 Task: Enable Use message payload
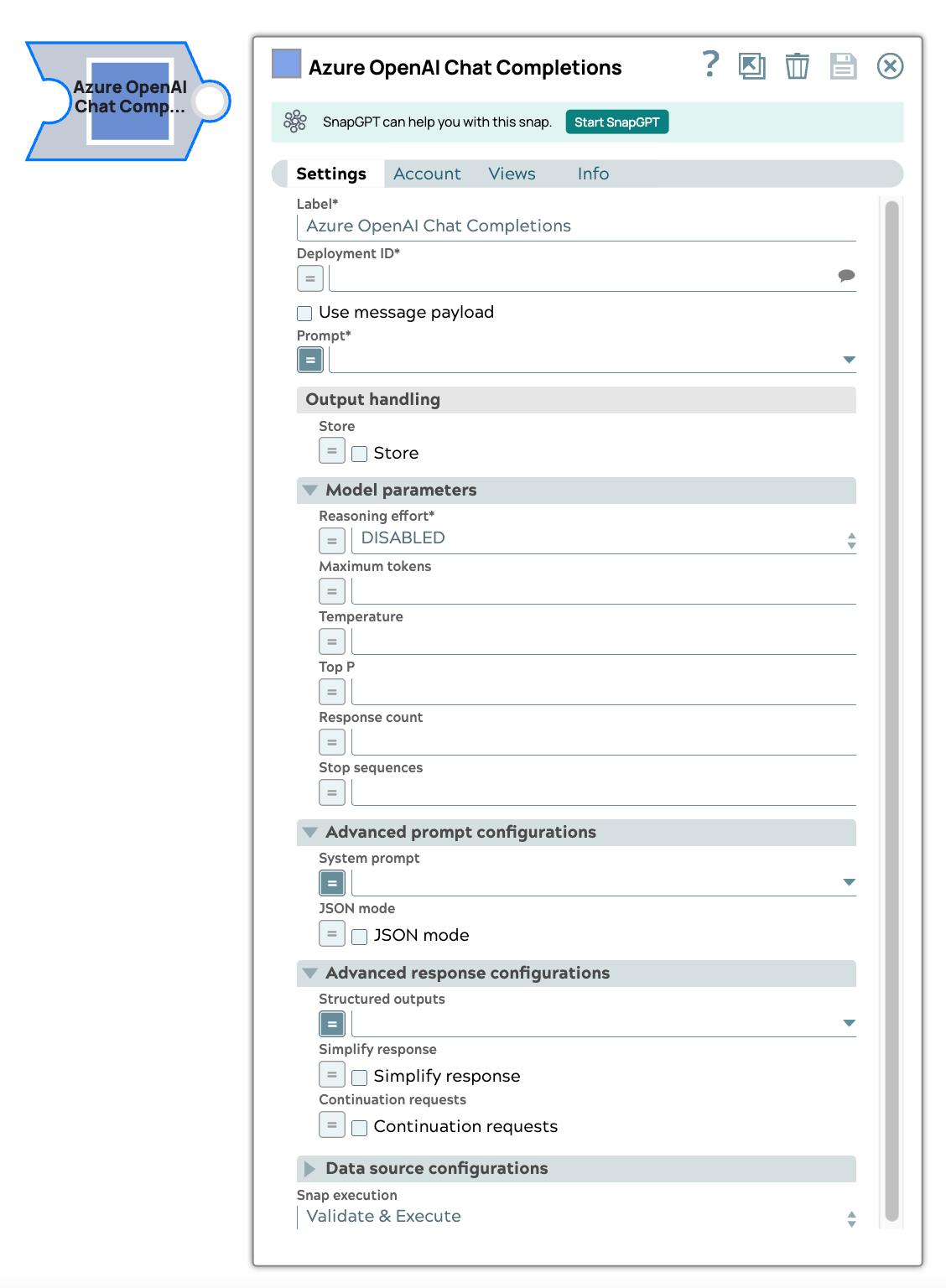[x=303, y=313]
